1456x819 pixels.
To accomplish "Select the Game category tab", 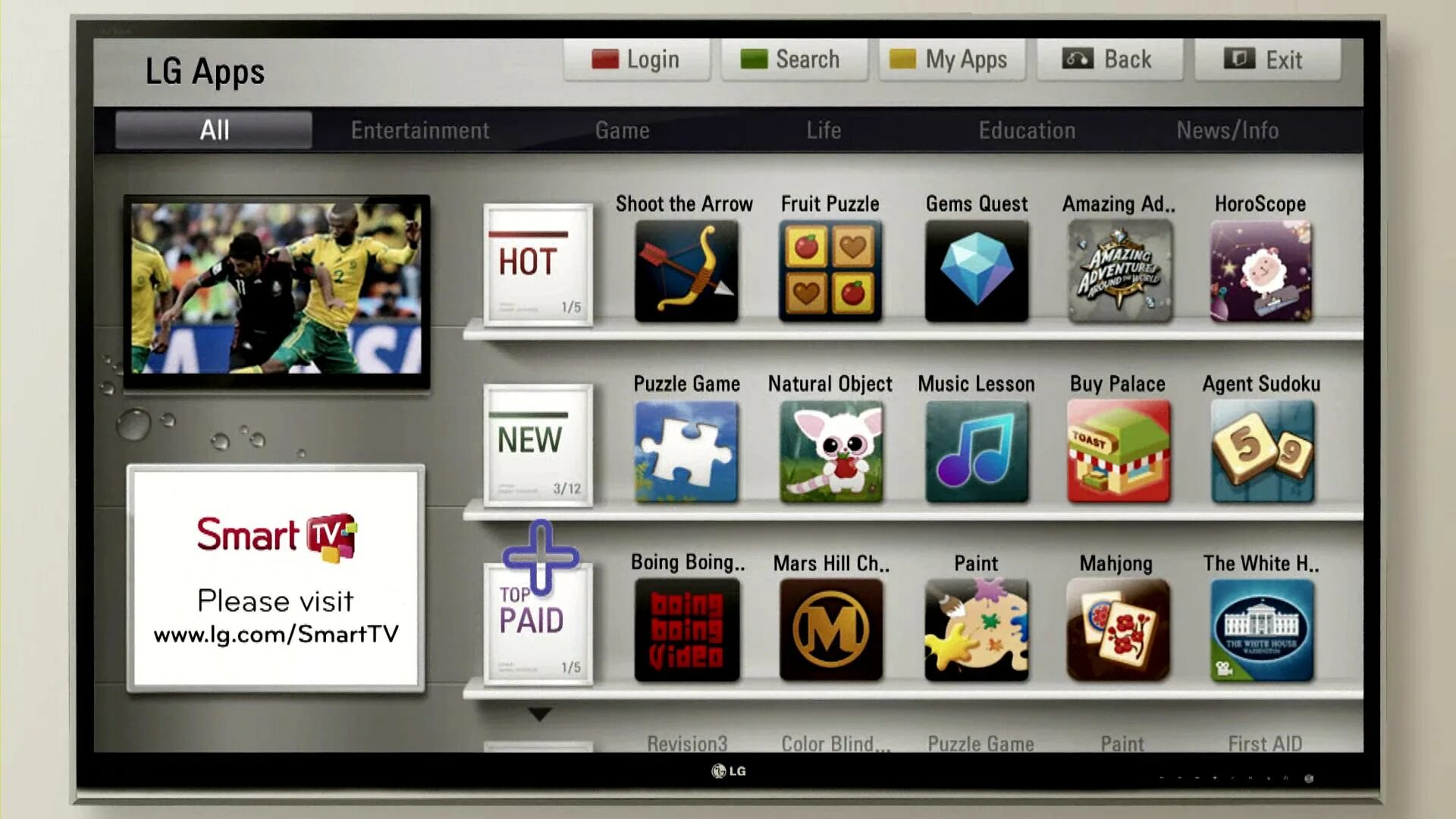I will [622, 130].
